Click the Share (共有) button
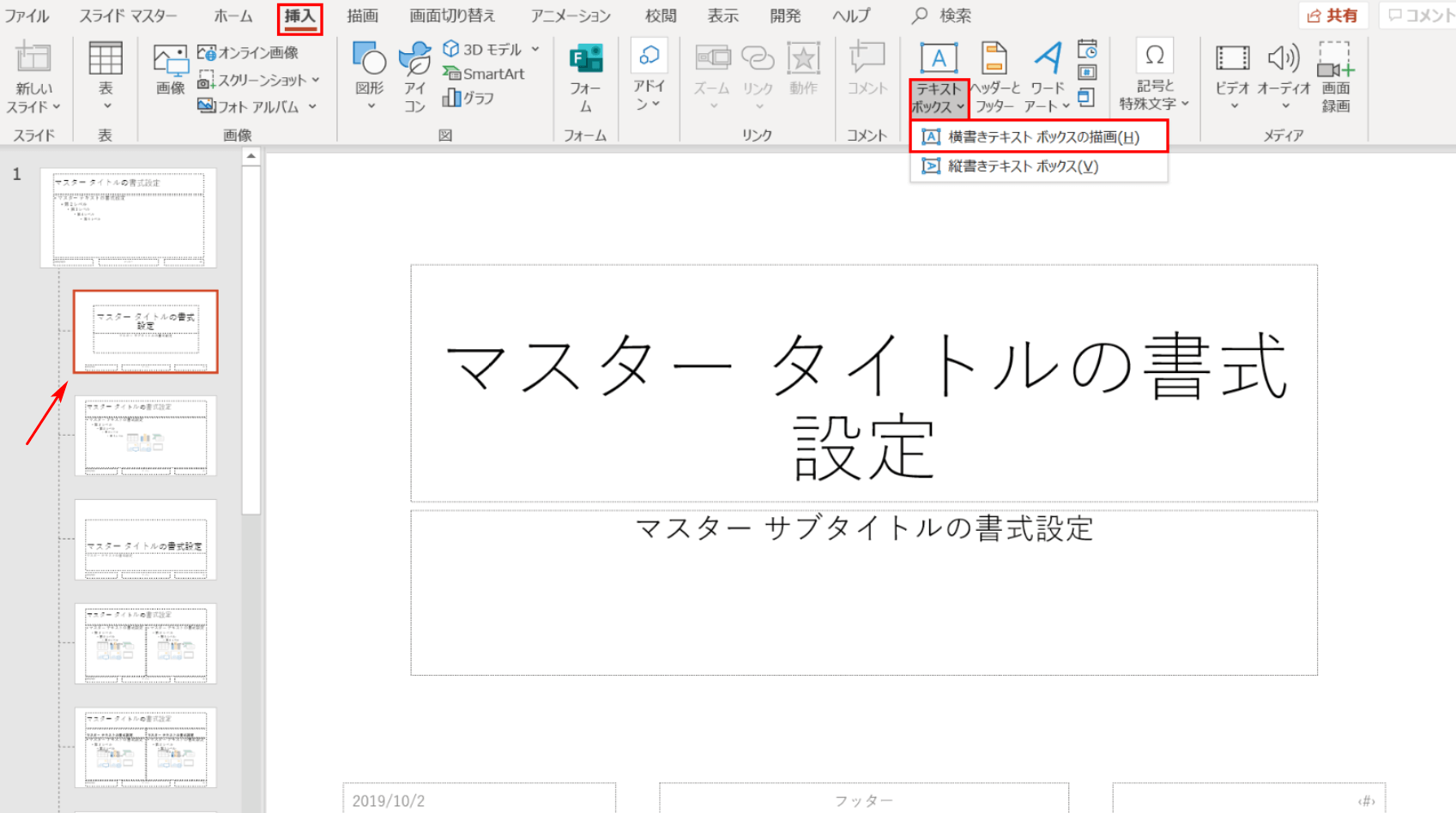 pyautogui.click(x=1332, y=15)
